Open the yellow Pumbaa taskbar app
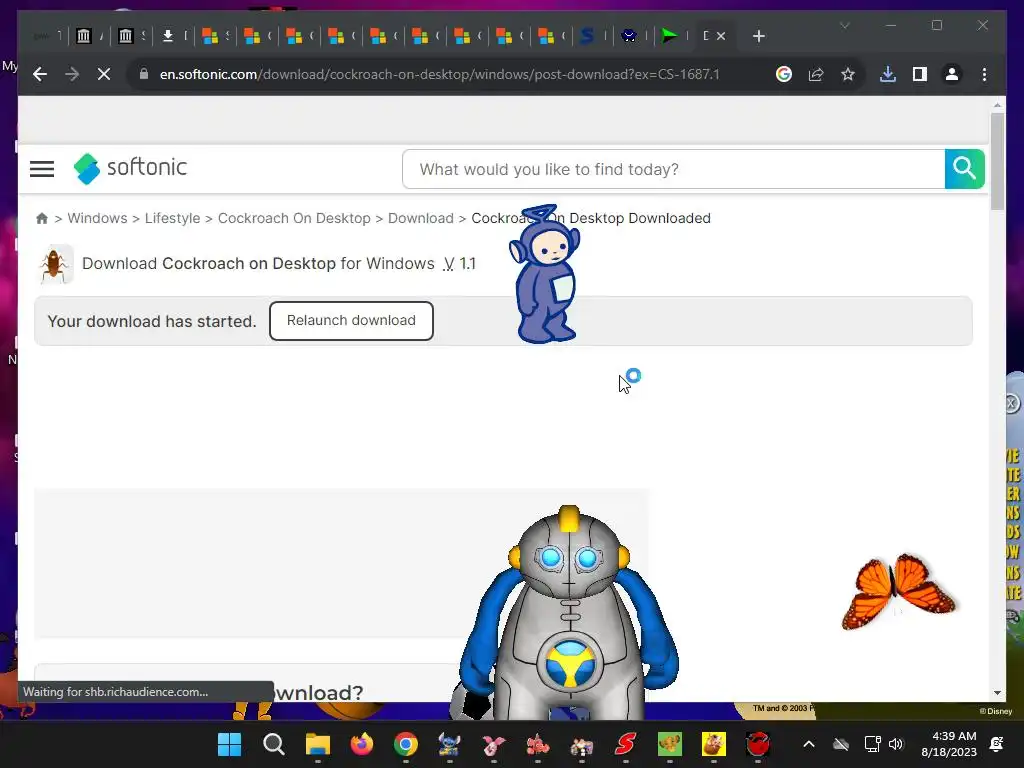This screenshot has height=768, width=1024. 713,744
